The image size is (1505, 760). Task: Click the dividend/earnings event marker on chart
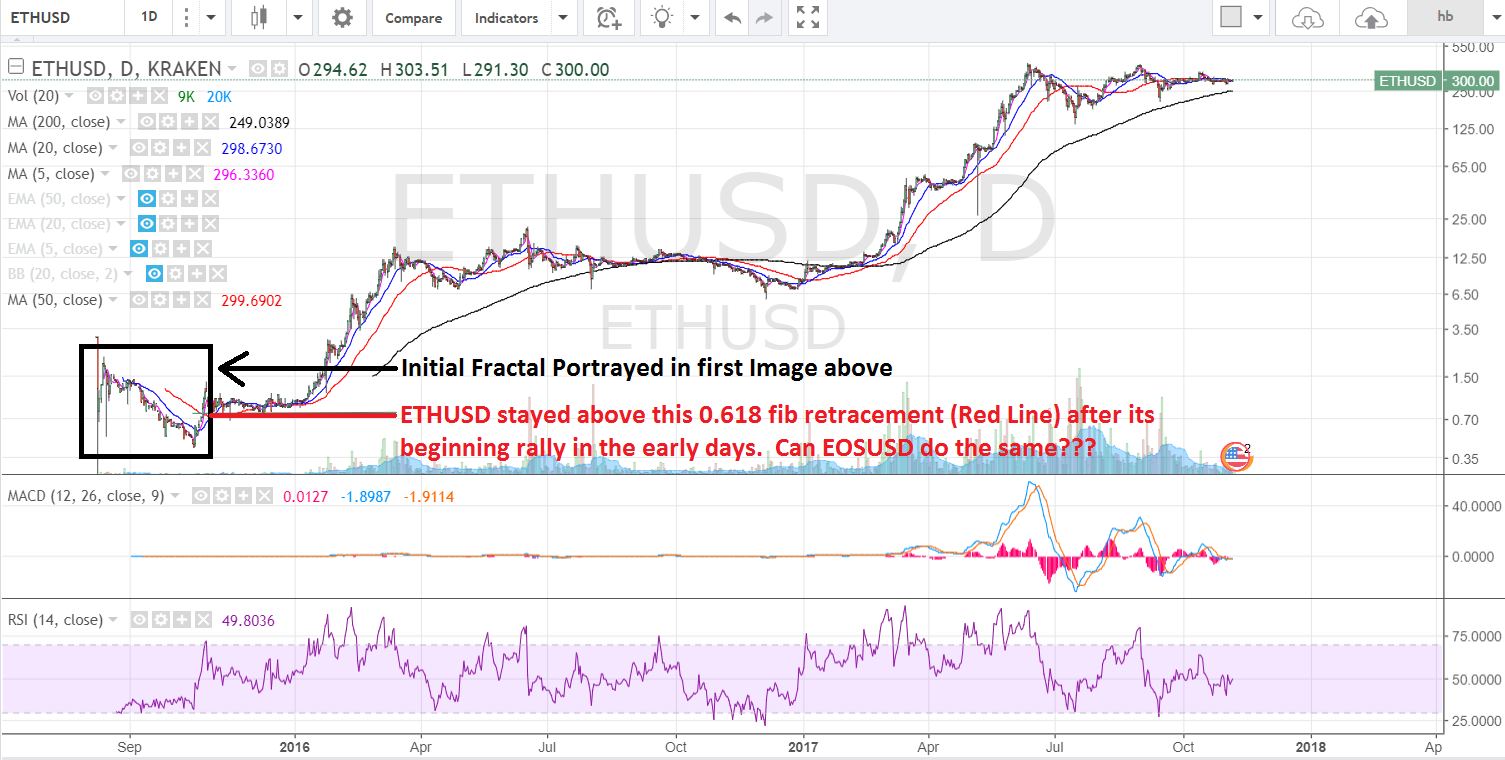point(1237,457)
